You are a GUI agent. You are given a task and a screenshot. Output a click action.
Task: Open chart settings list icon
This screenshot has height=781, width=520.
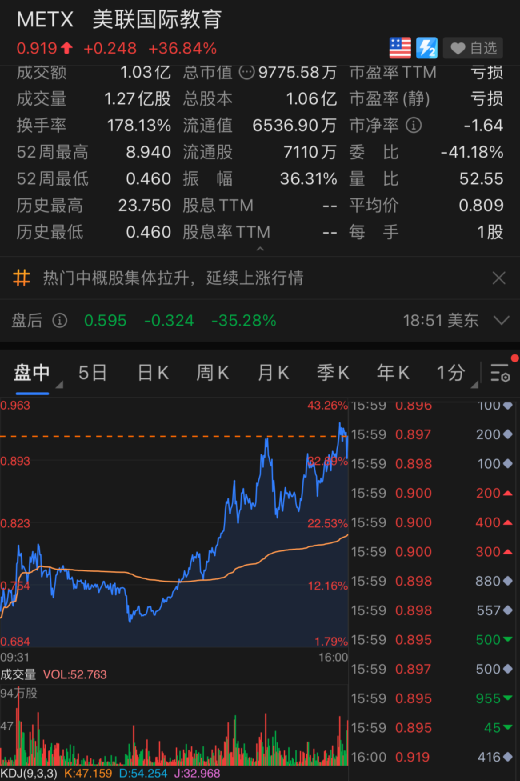[x=500, y=373]
